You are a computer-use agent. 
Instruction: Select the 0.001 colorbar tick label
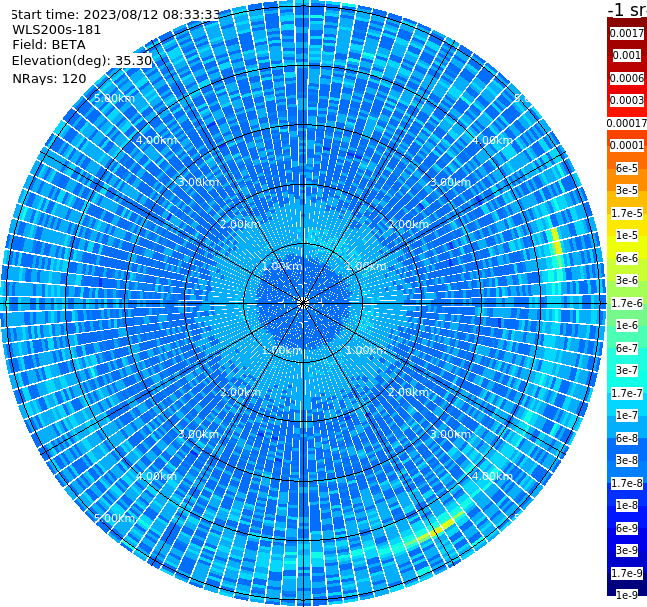pyautogui.click(x=627, y=55)
